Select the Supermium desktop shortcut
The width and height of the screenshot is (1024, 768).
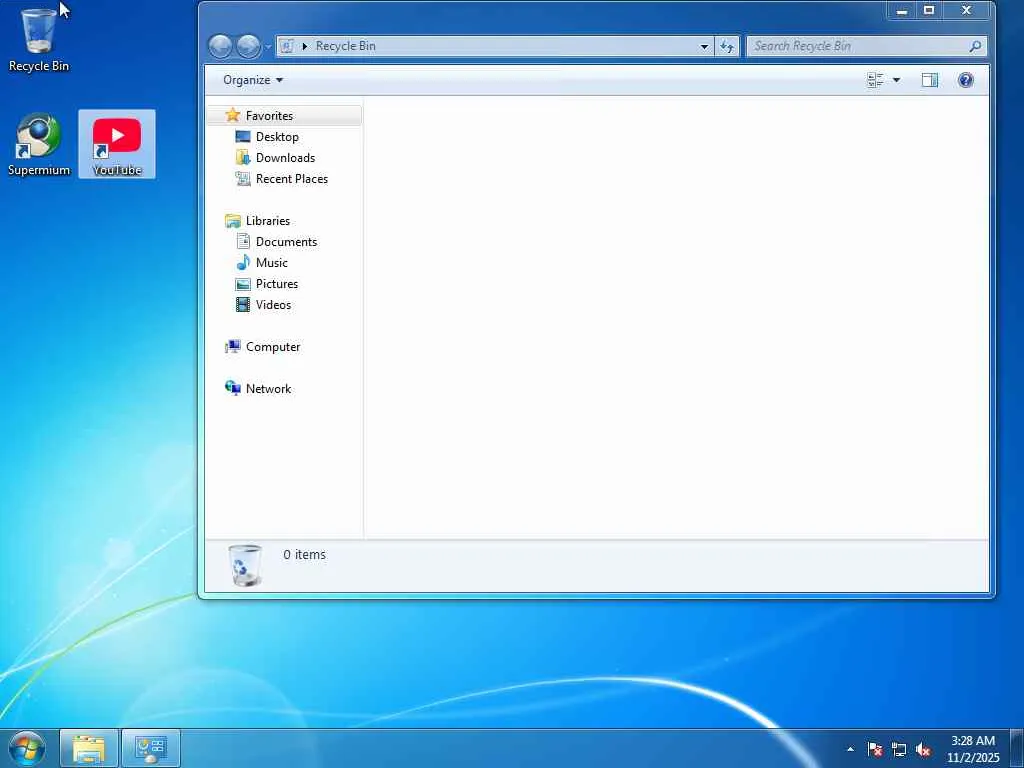39,144
